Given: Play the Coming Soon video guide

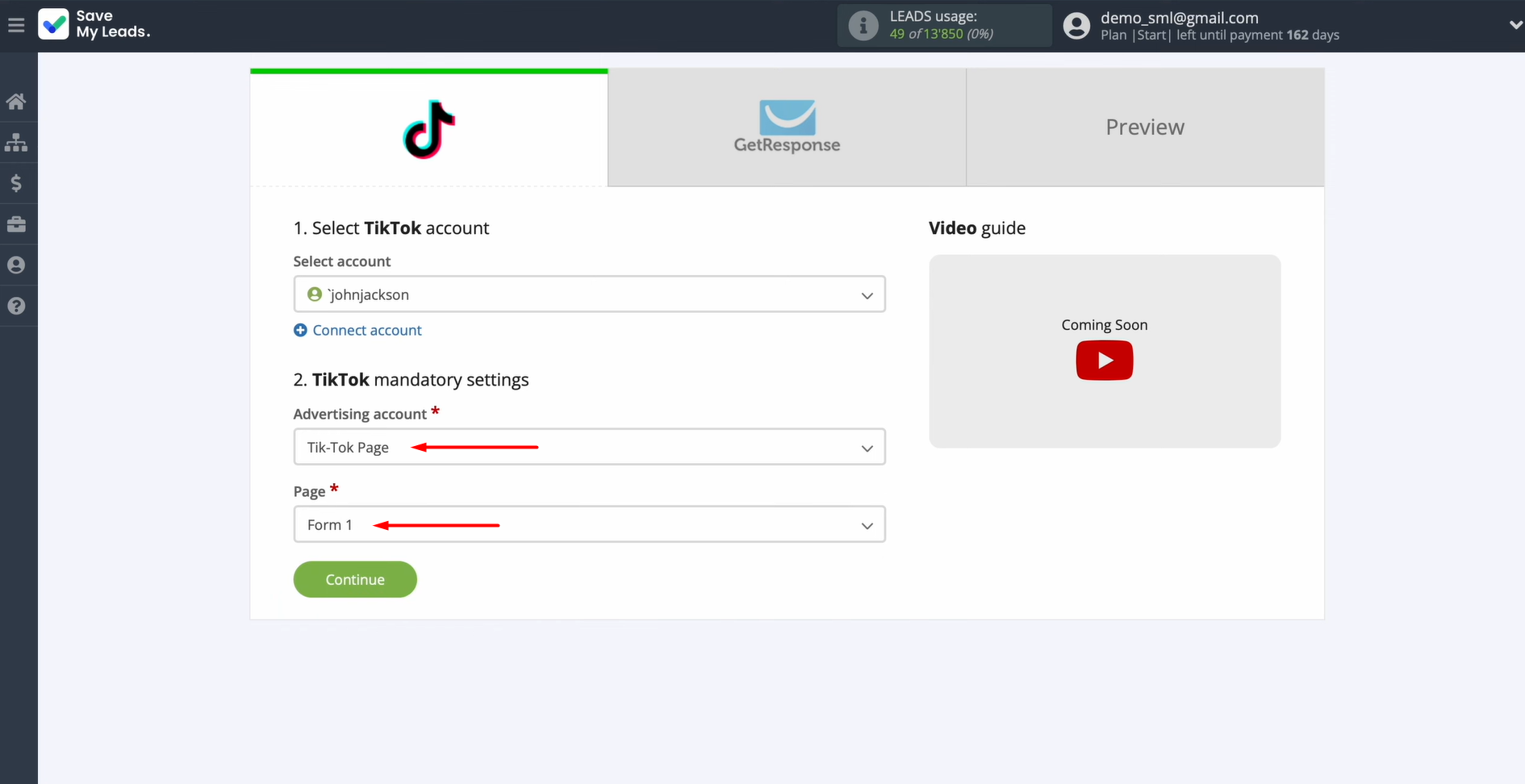Looking at the screenshot, I should (x=1104, y=361).
